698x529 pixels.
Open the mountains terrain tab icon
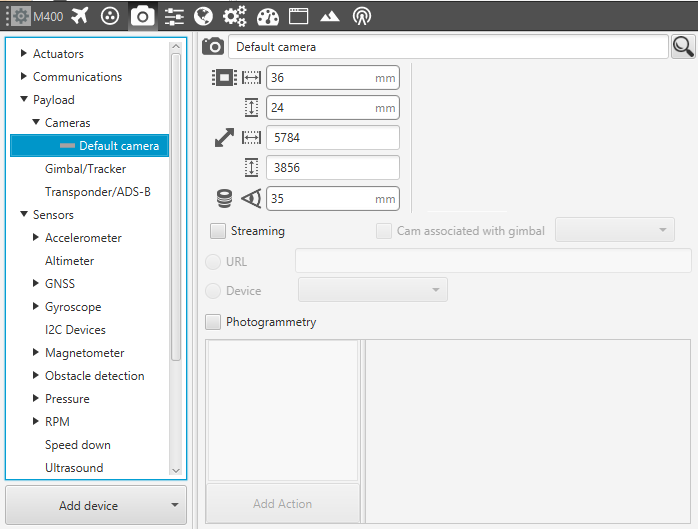click(330, 16)
